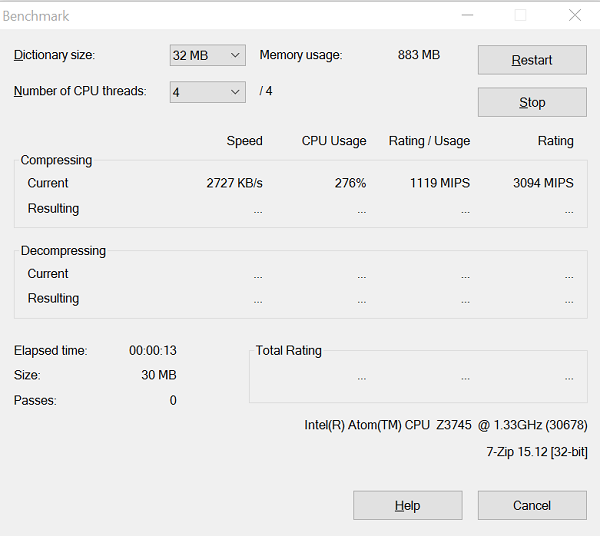Click the 1119 MIPS rating per usage value
This screenshot has height=536, width=600.
pyautogui.click(x=439, y=183)
